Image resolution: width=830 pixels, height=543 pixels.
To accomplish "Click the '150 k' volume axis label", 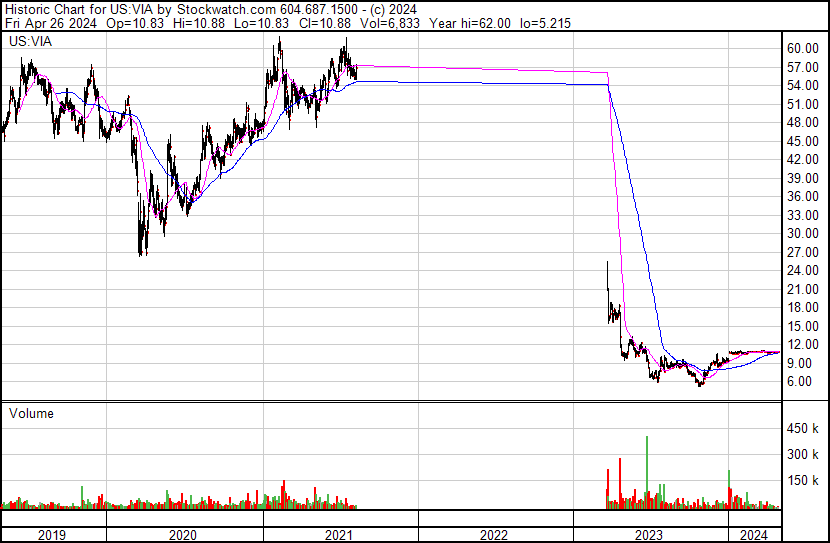I will click(803, 480).
